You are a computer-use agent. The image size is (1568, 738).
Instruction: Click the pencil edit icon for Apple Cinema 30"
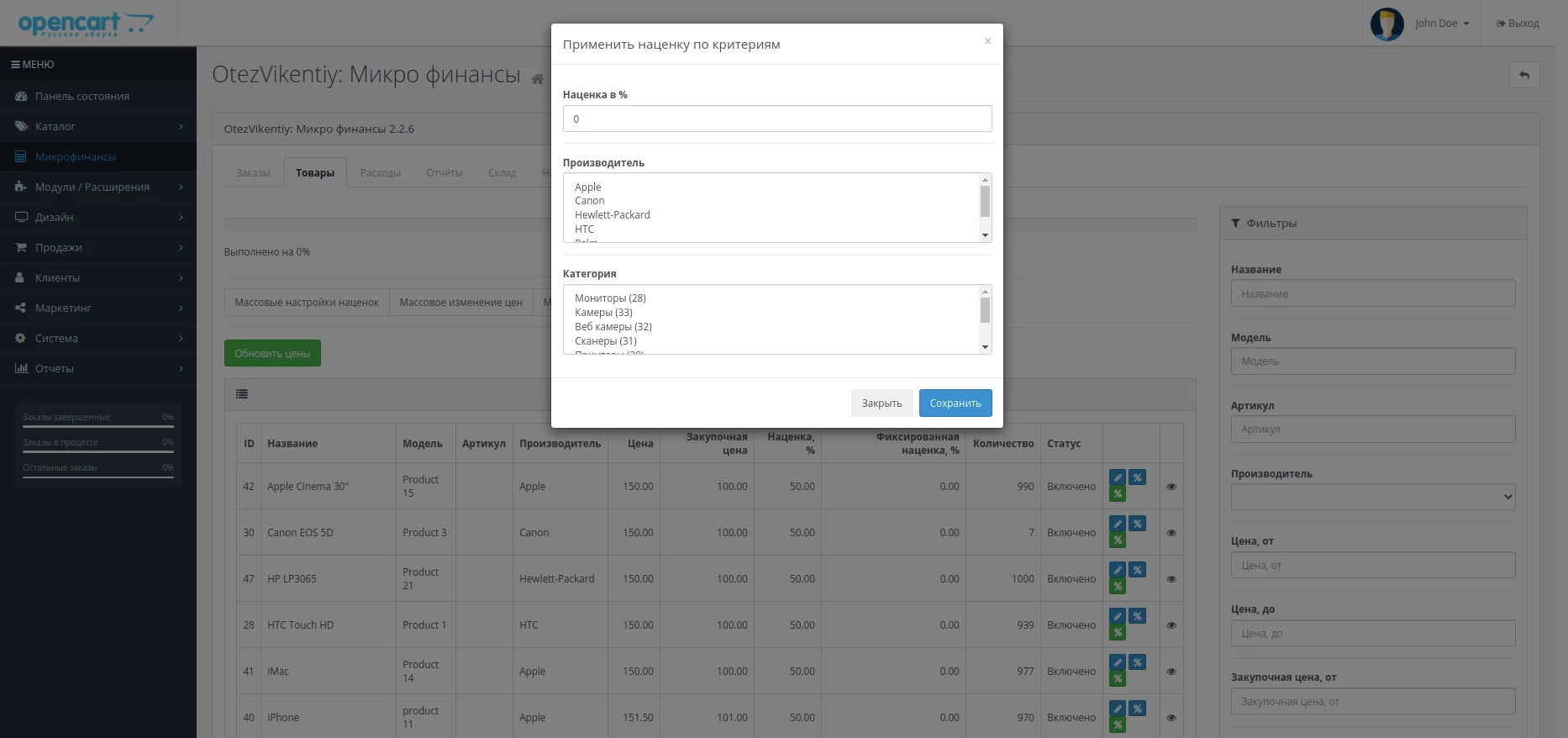click(x=1117, y=477)
